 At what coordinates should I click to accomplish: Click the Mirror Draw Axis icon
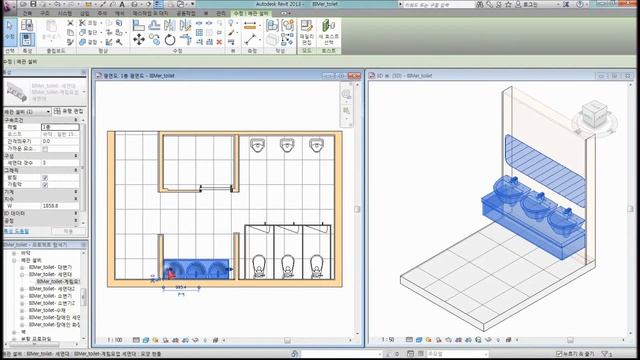(185, 25)
